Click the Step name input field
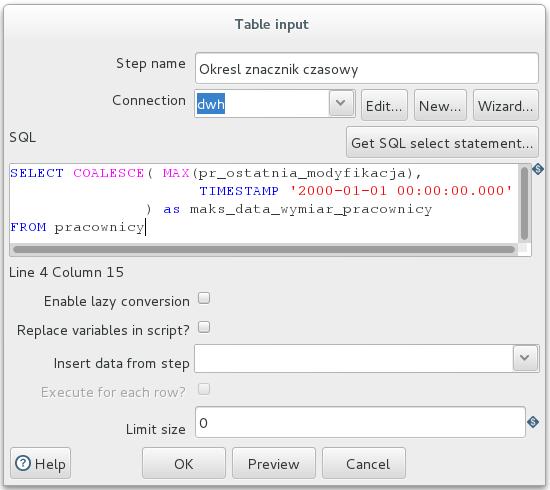The image size is (550, 490). [367, 68]
